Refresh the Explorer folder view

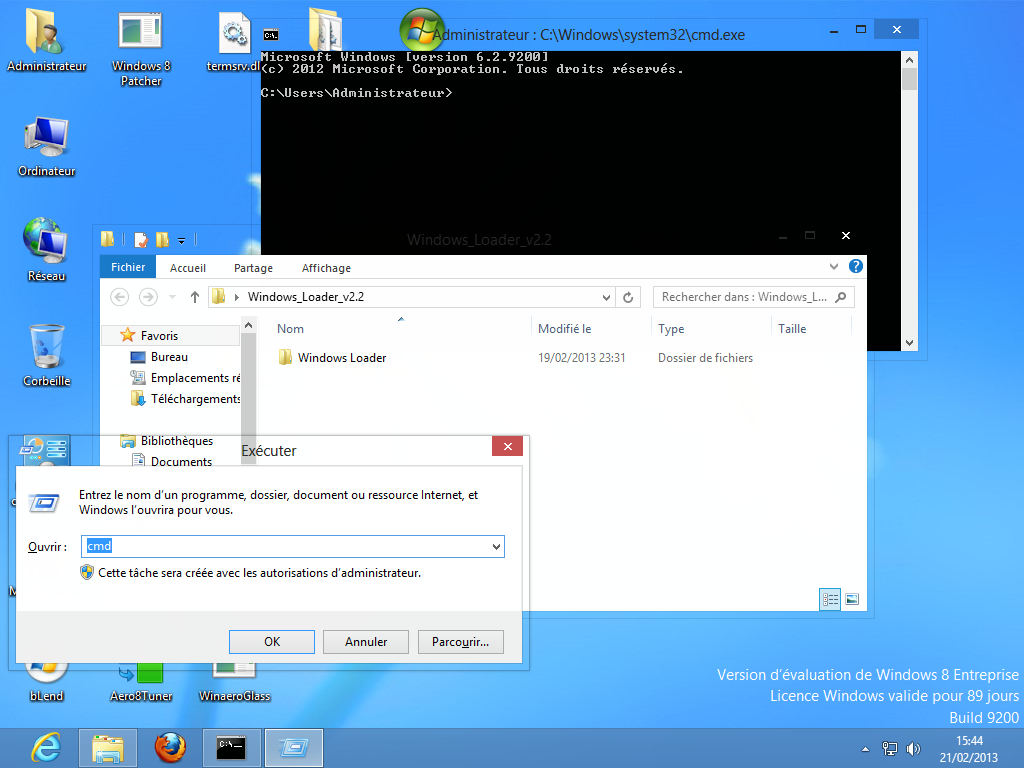tap(628, 297)
